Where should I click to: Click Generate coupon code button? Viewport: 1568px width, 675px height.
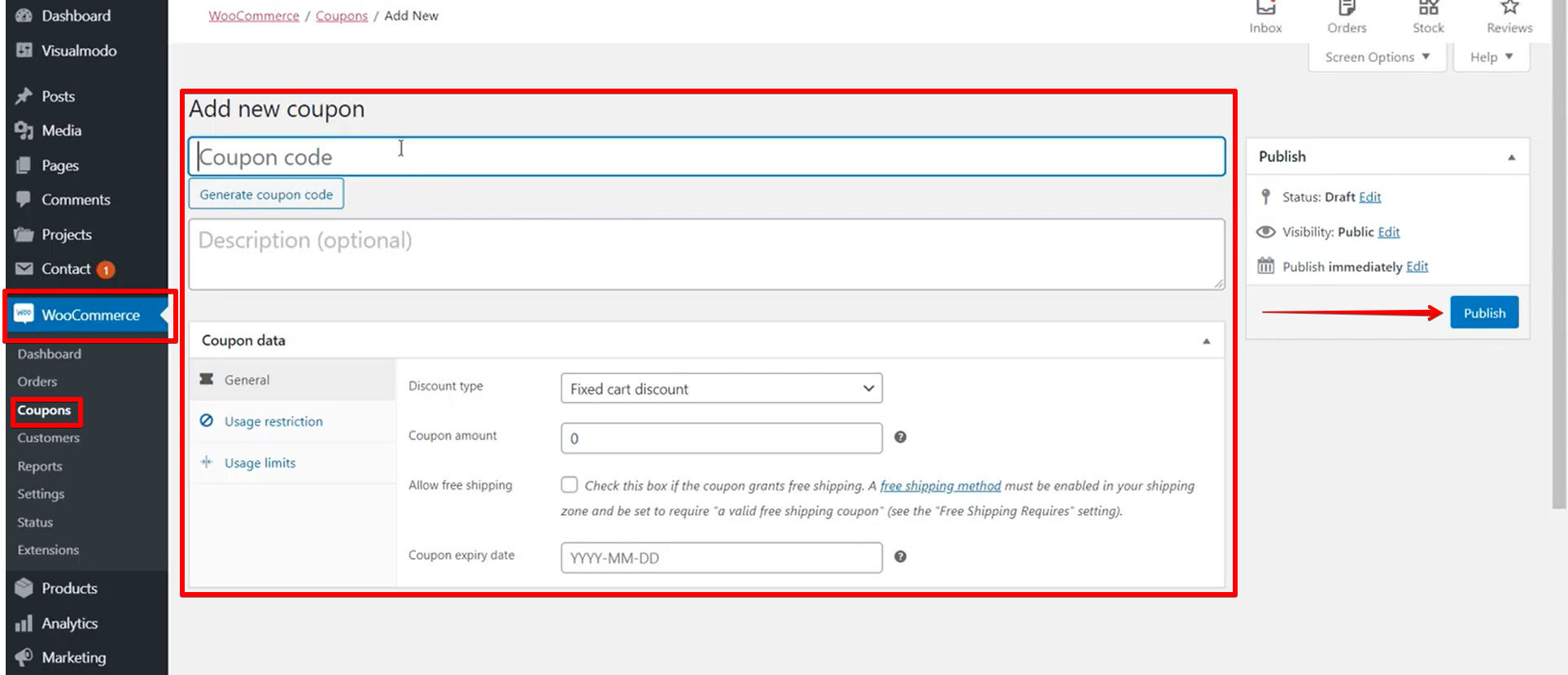click(266, 194)
